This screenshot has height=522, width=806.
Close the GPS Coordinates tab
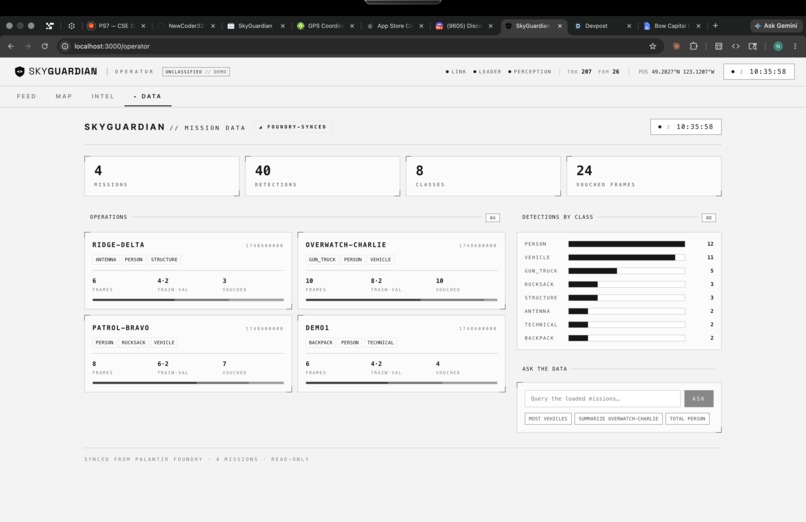point(352,26)
